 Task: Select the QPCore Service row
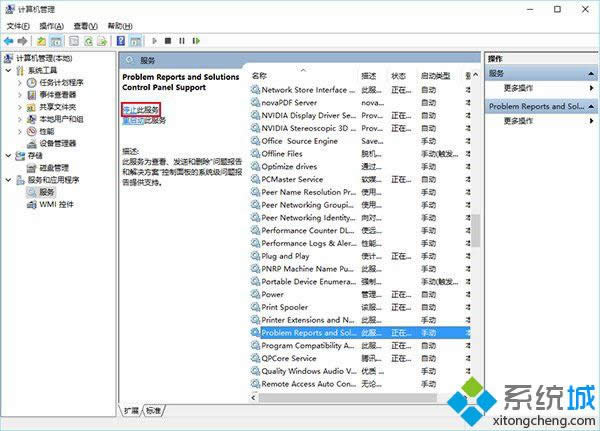coord(360,358)
